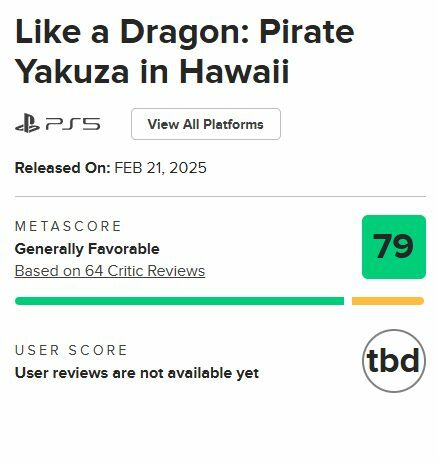Open the View All Platforms button
The image size is (438, 462).
(206, 124)
